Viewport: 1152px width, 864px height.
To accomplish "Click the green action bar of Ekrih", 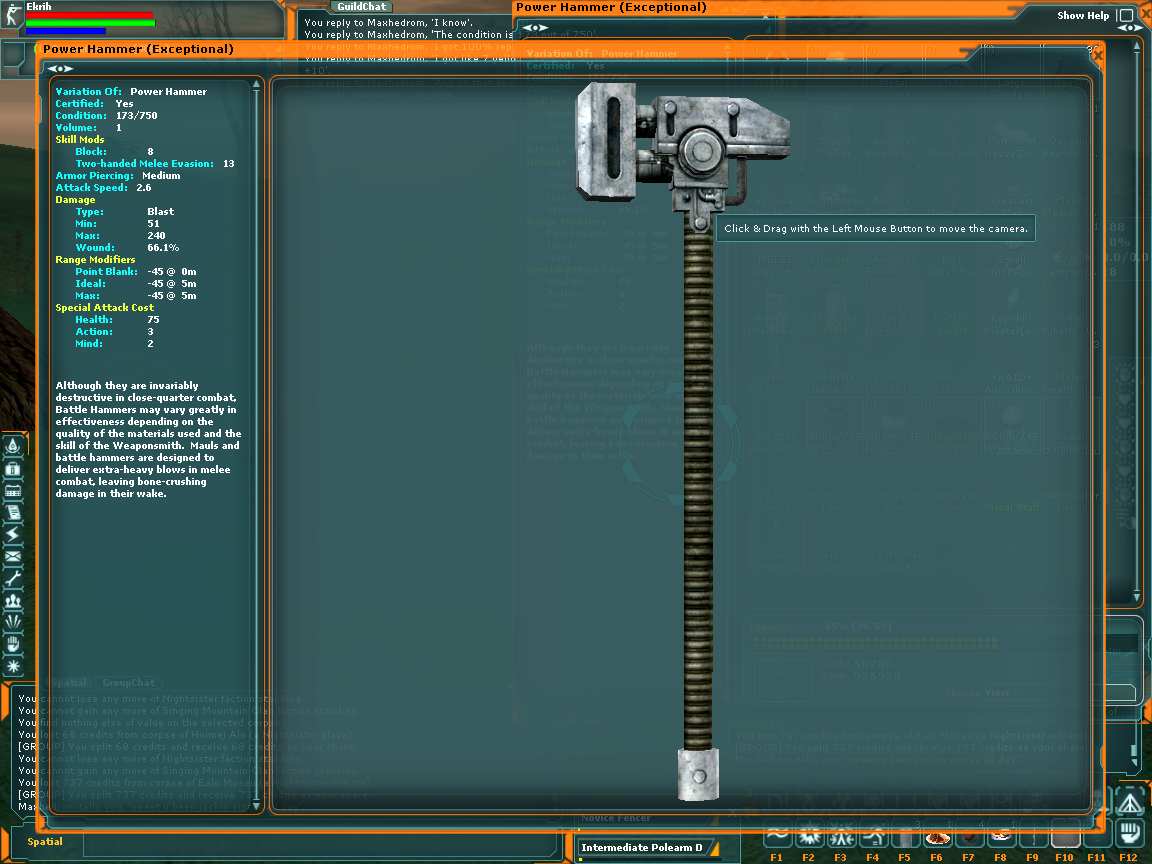I will [x=90, y=24].
